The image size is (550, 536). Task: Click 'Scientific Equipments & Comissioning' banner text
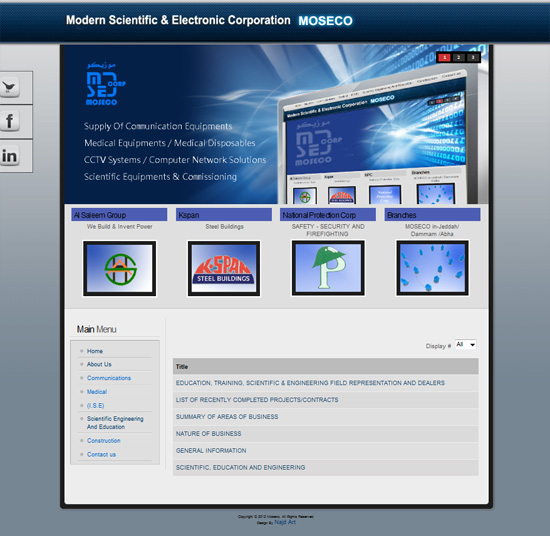[160, 177]
